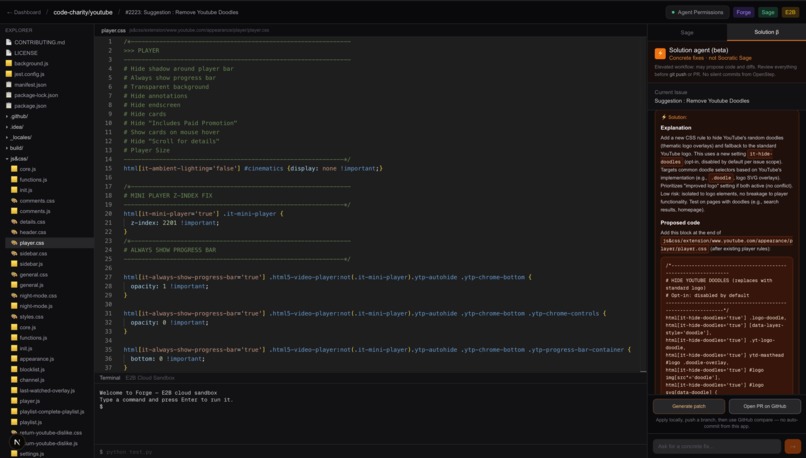Click the orange send message button
This screenshot has height=458, width=806.
(793, 446)
